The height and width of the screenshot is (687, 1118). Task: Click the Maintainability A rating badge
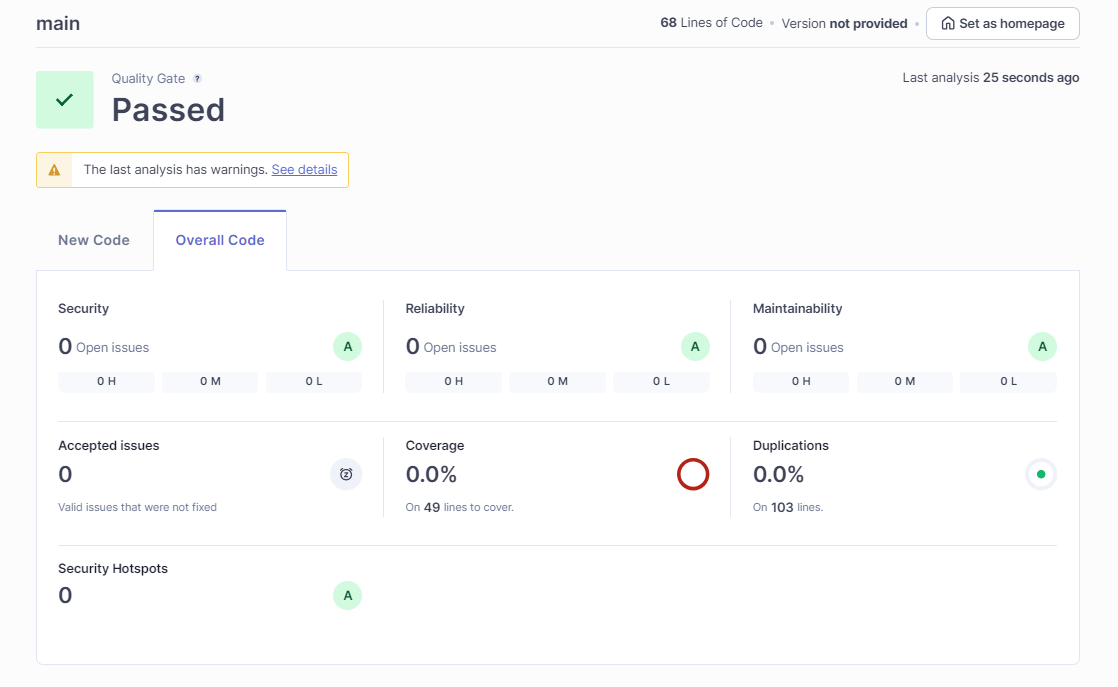pos(1042,347)
